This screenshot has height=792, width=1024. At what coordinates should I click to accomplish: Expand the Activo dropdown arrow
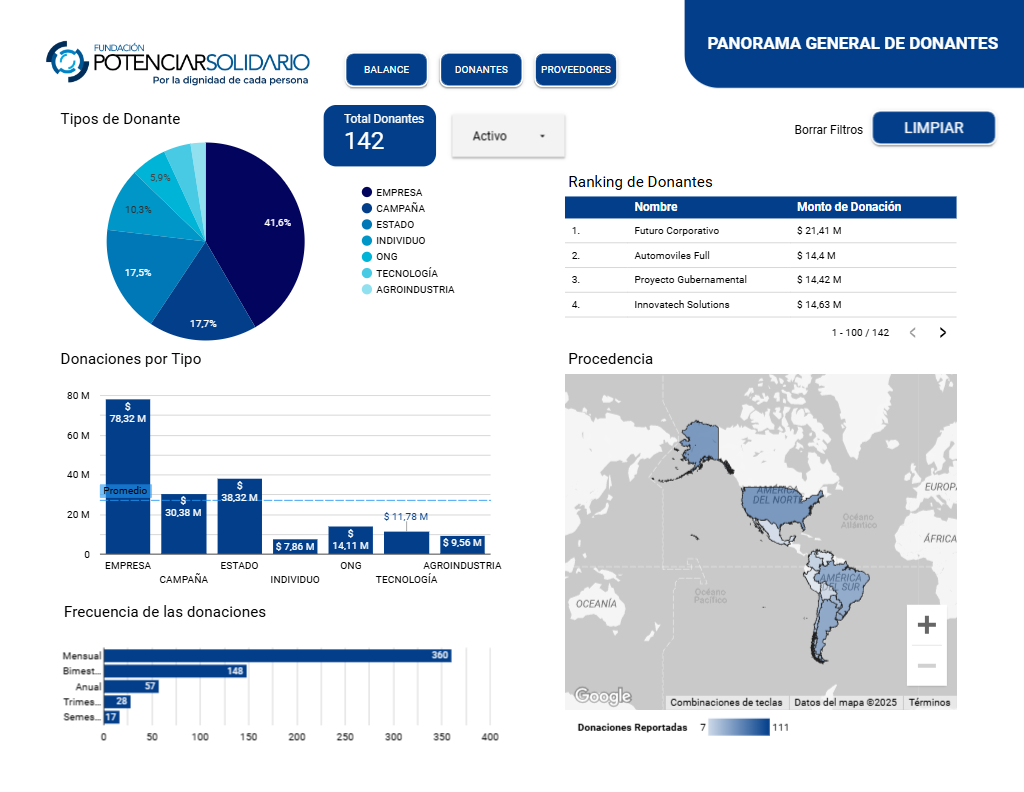[x=544, y=135]
